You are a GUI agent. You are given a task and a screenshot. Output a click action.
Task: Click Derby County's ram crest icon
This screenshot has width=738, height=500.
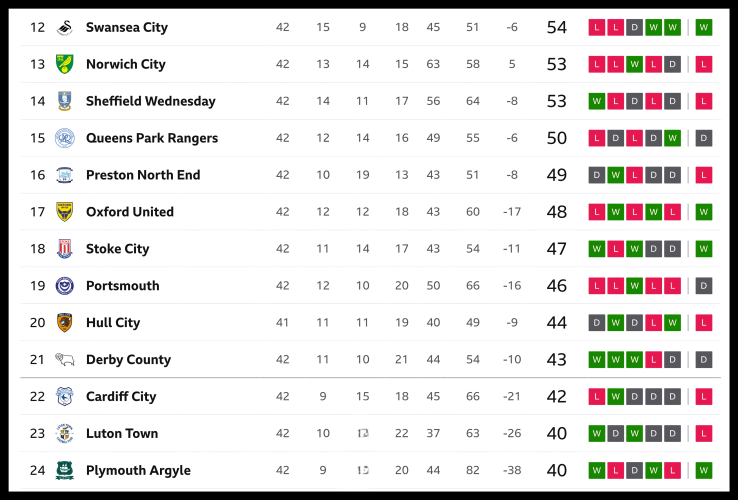tap(65, 360)
